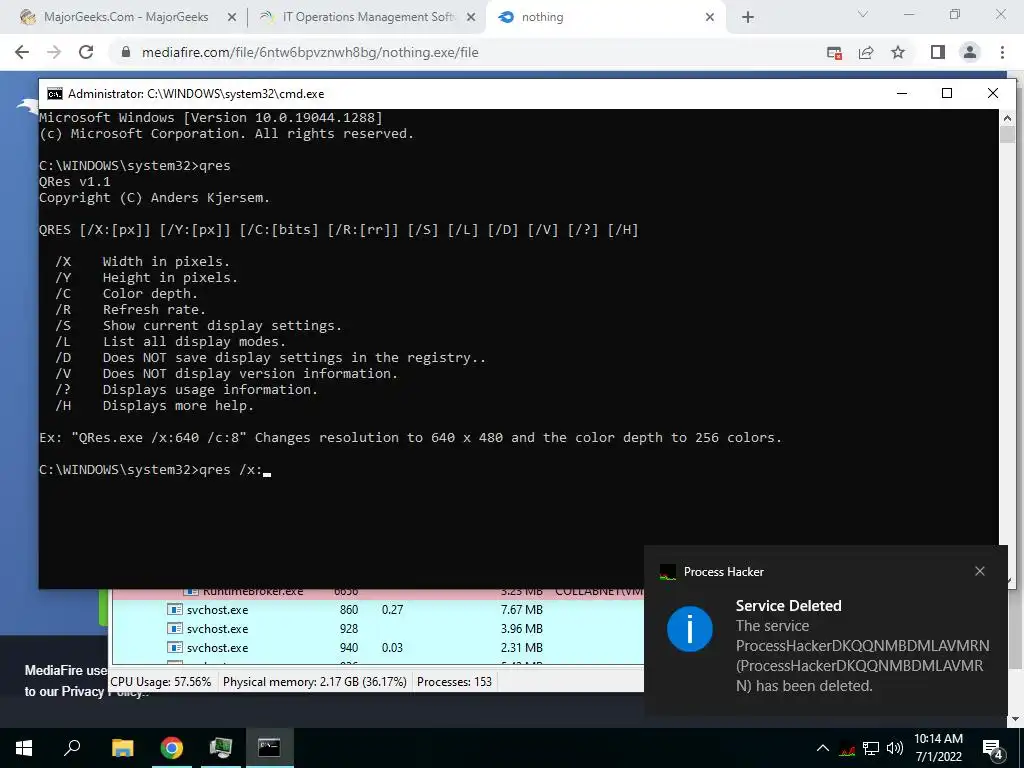Toggle Chrome side panel
The image size is (1024, 768).
[938, 52]
